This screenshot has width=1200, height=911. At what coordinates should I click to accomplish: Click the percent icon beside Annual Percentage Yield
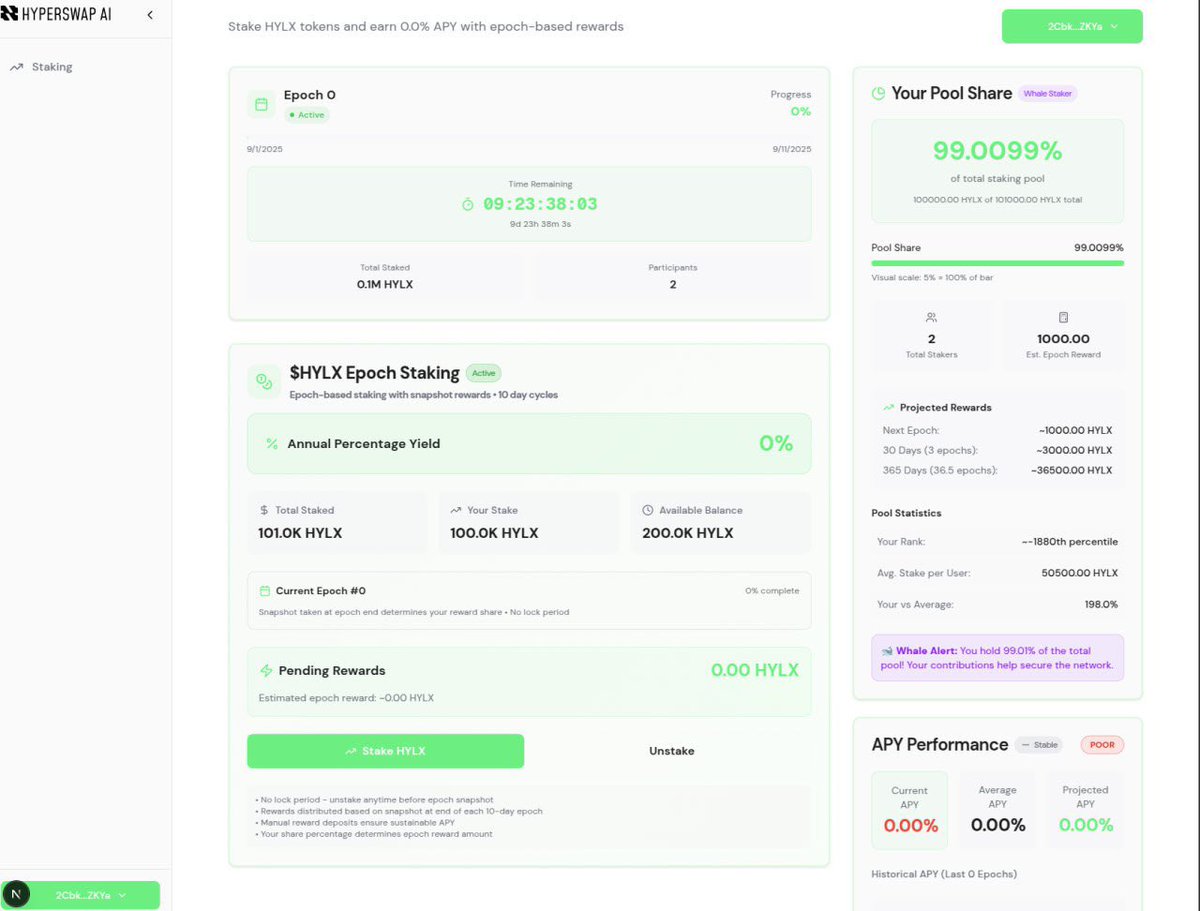tap(271, 444)
